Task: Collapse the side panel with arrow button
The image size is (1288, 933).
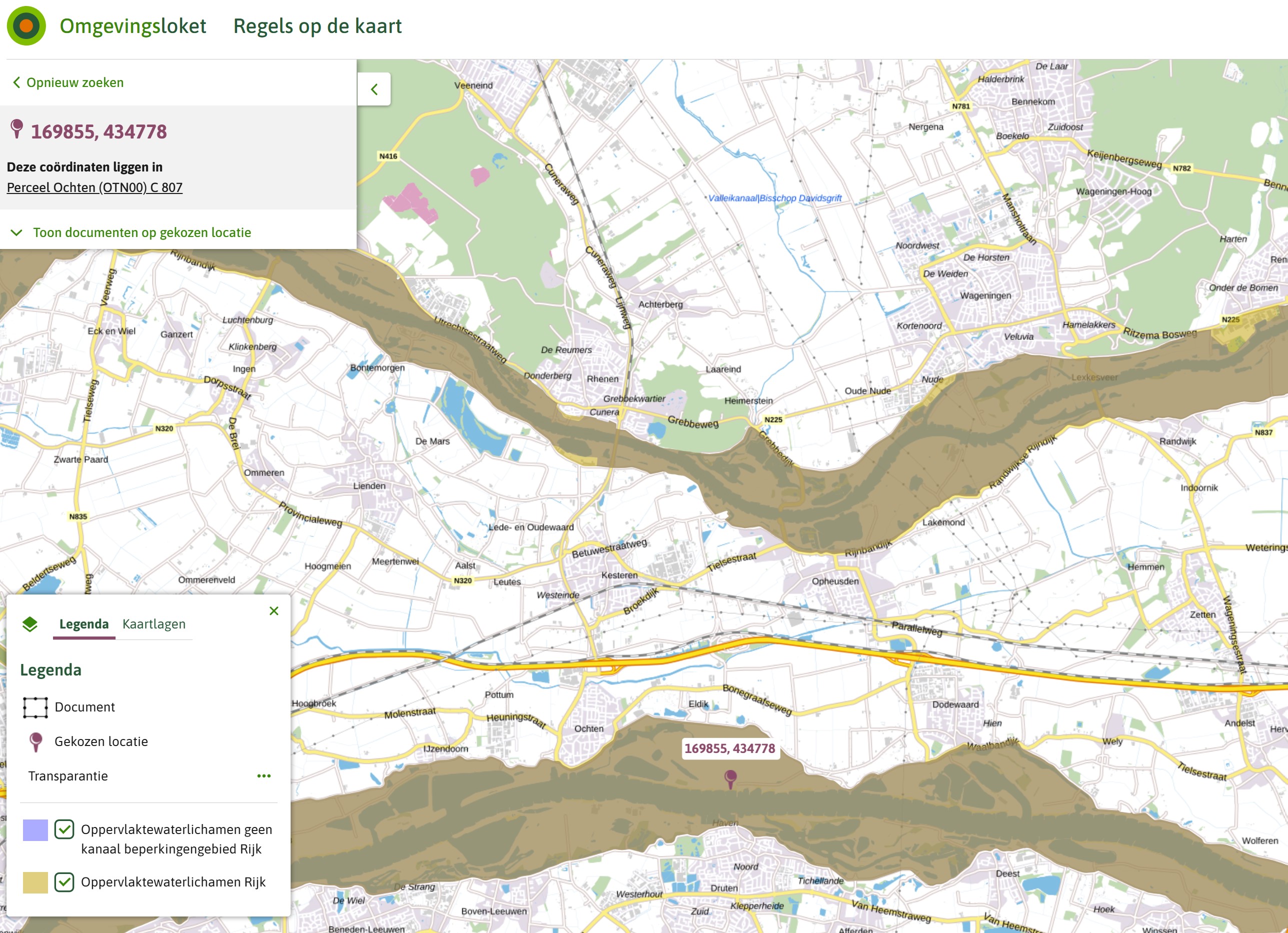Action: (374, 89)
